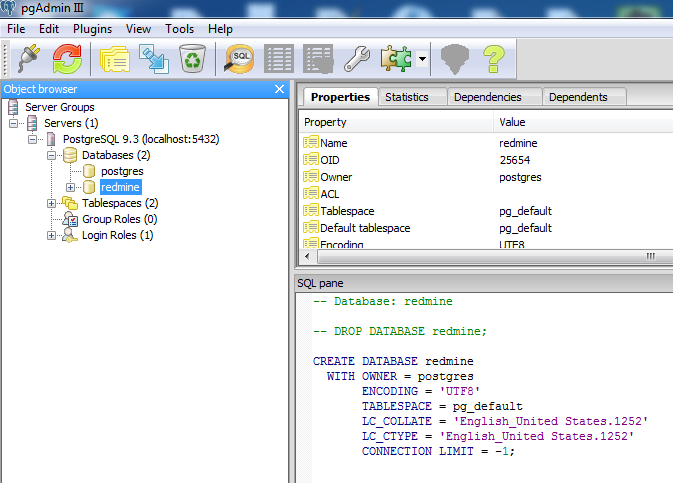Image resolution: width=673 pixels, height=483 pixels.
Task: Open SQL help question mark icon
Action: tap(494, 59)
